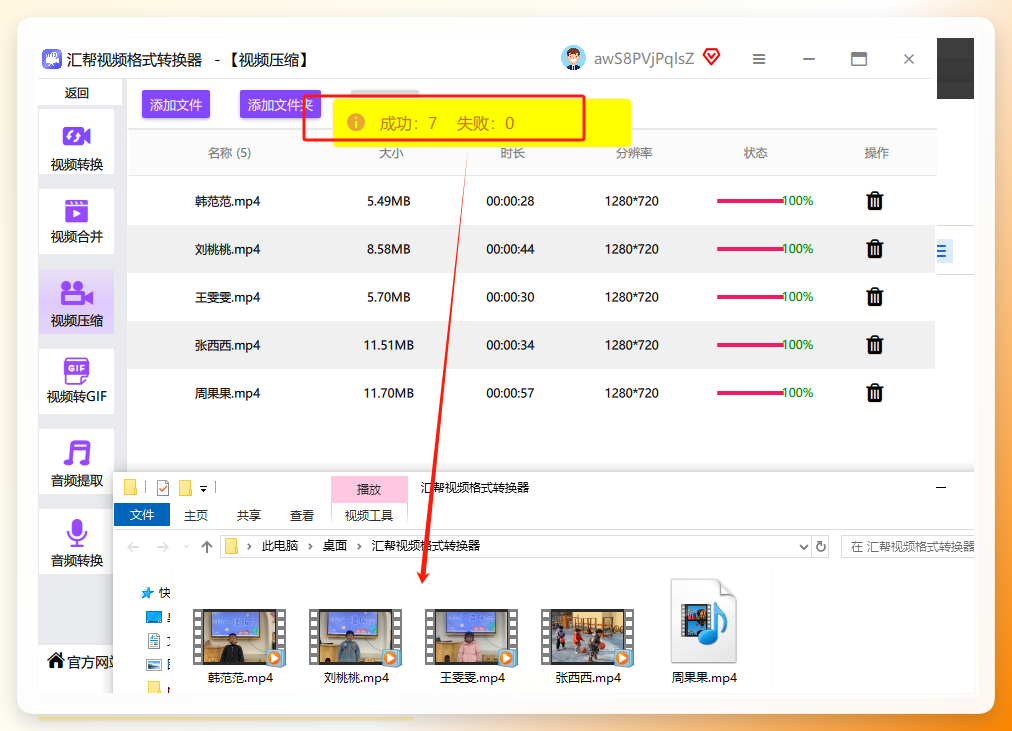1012x731 pixels.
Task: Click the new folder icon in Explorer toolbar
Action: [185, 488]
